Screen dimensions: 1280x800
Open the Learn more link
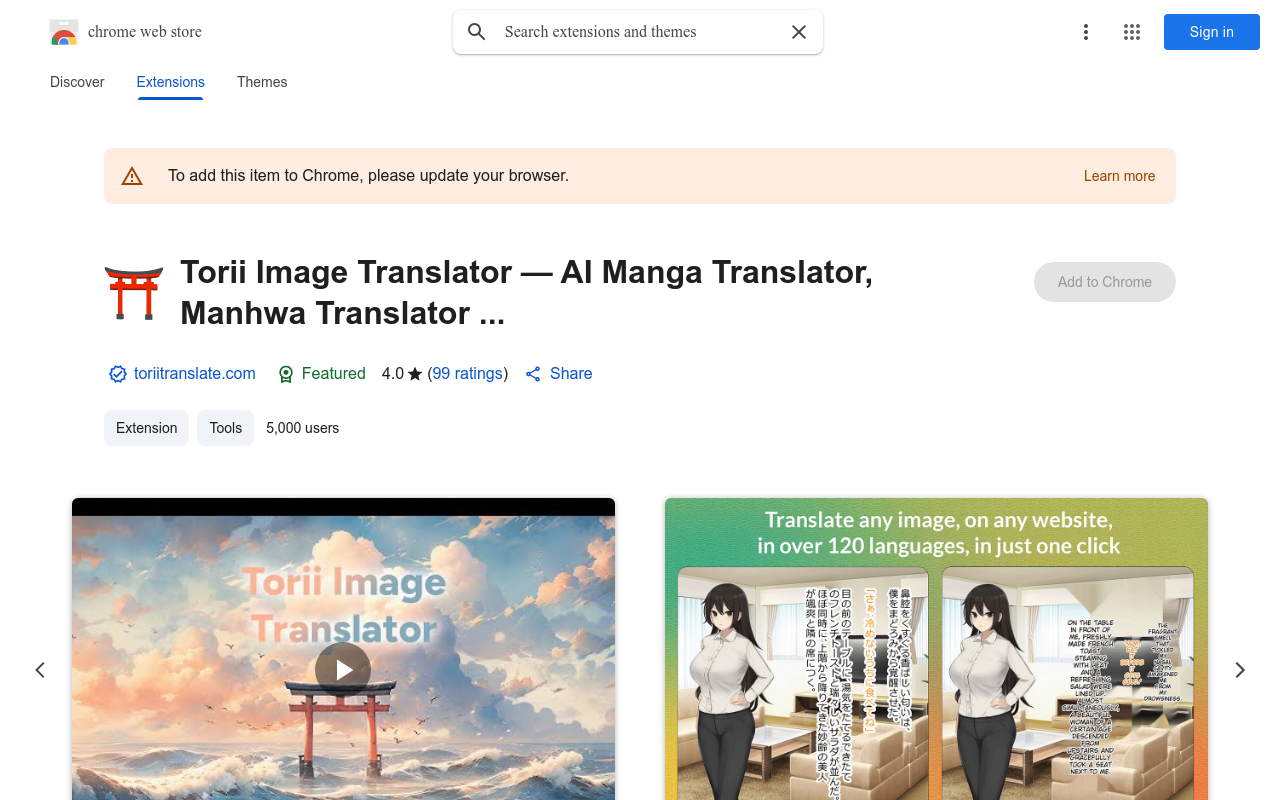tap(1119, 176)
